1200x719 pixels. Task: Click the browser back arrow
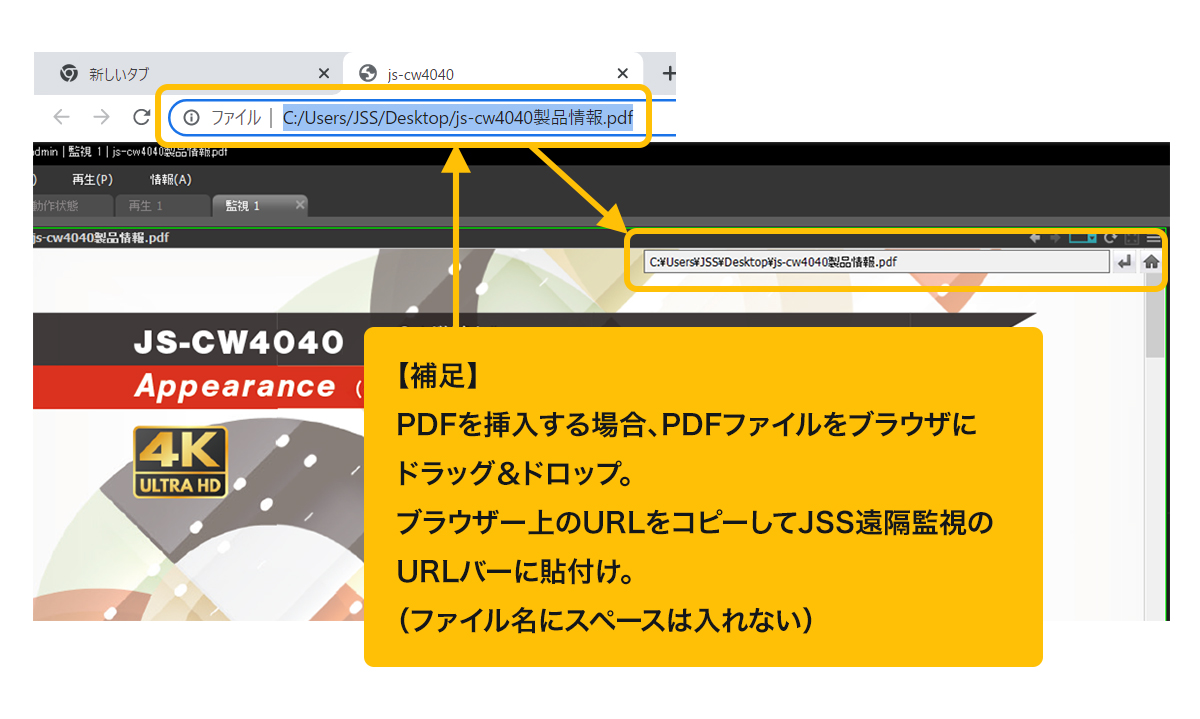[62, 117]
